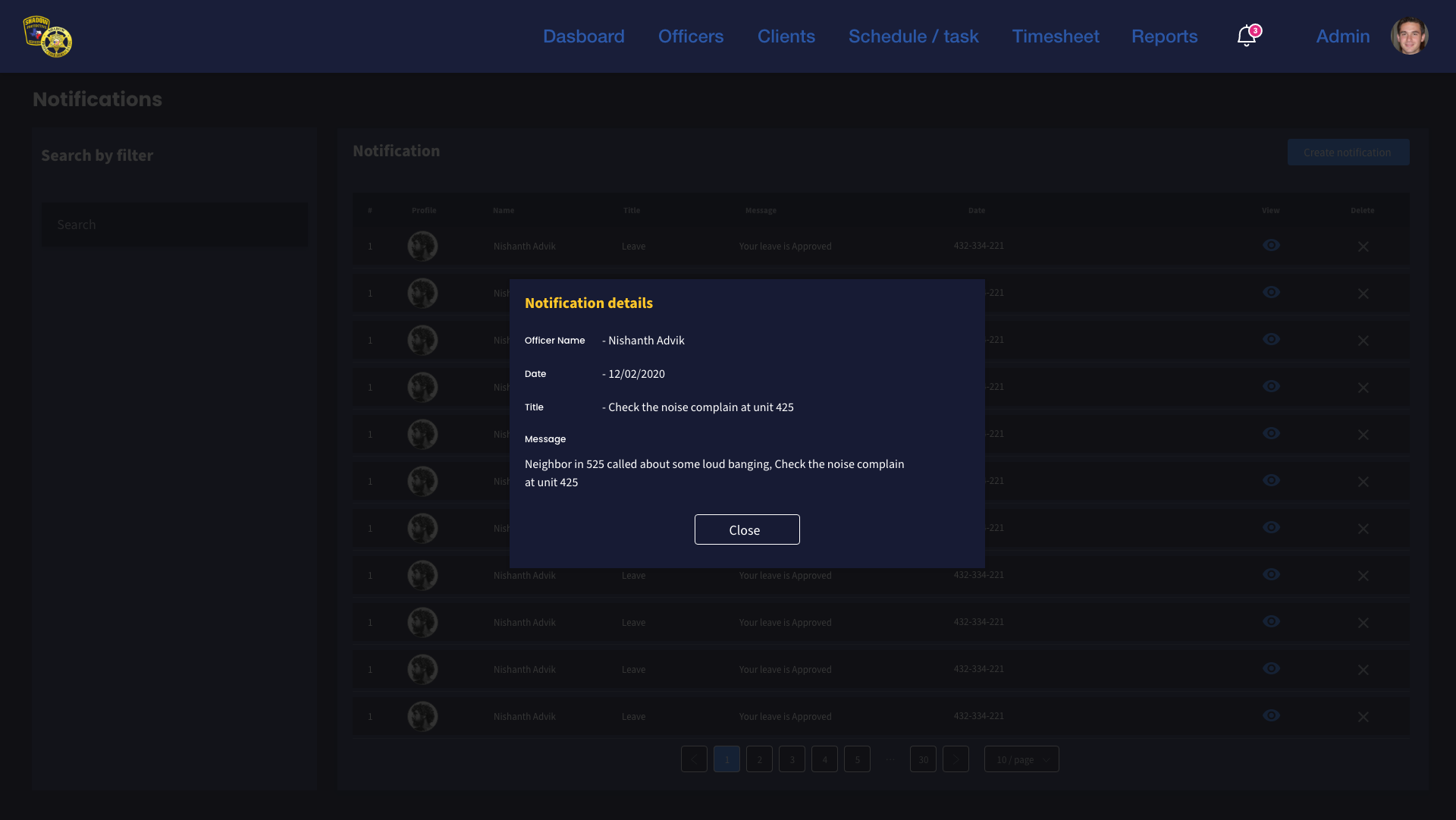This screenshot has height=820, width=1456.
Task: View the last row notification eye icon
Action: click(1271, 715)
